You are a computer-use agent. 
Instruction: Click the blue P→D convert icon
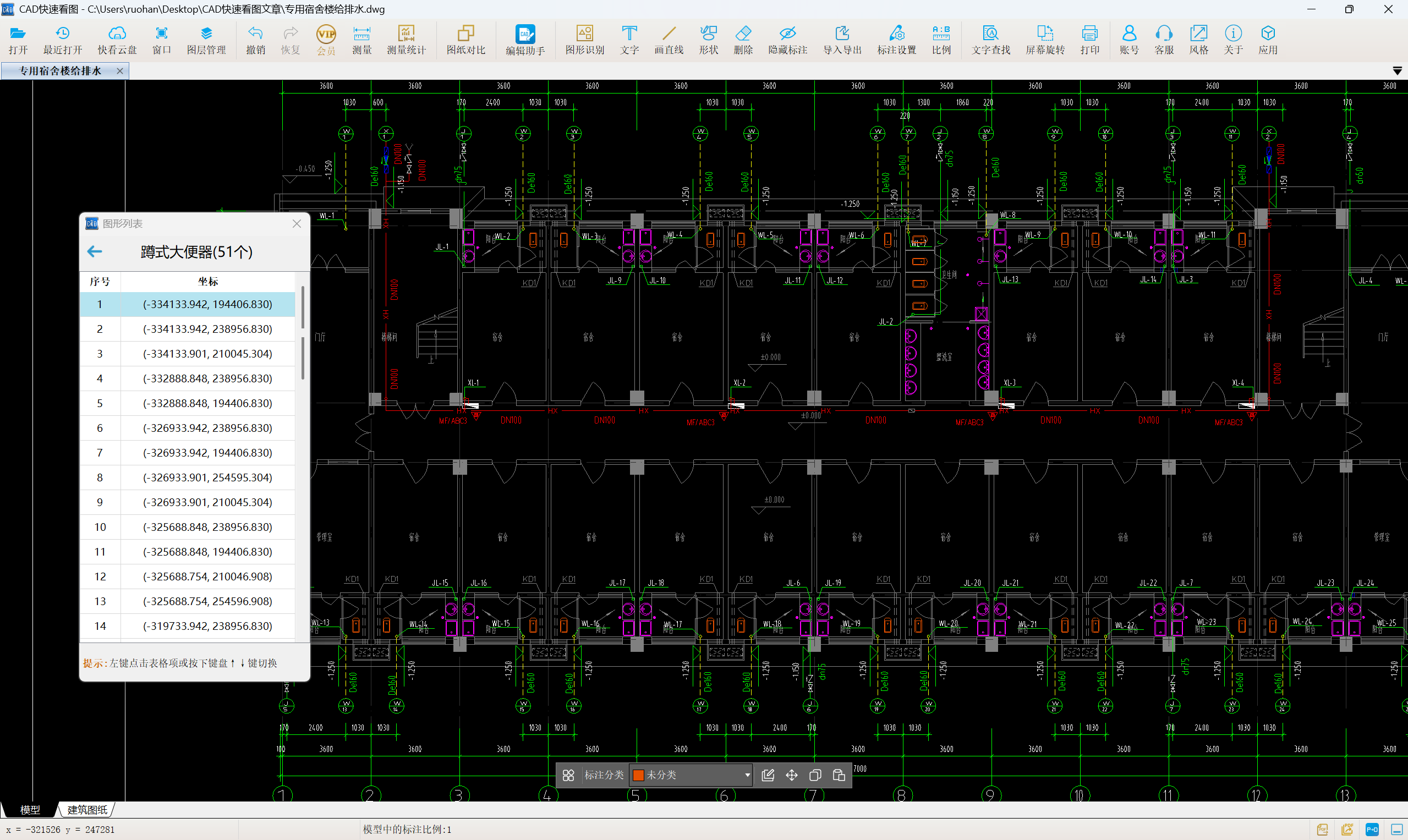pos(1372,829)
